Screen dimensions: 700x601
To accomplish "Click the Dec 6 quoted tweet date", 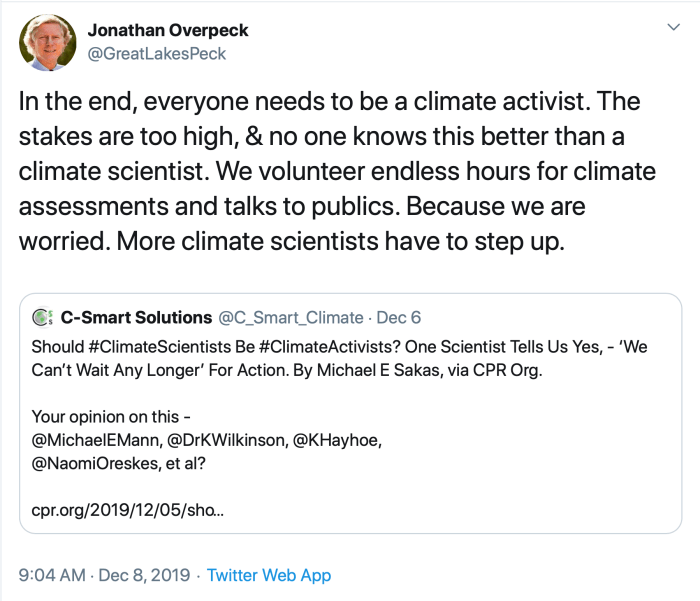I will click(399, 317).
